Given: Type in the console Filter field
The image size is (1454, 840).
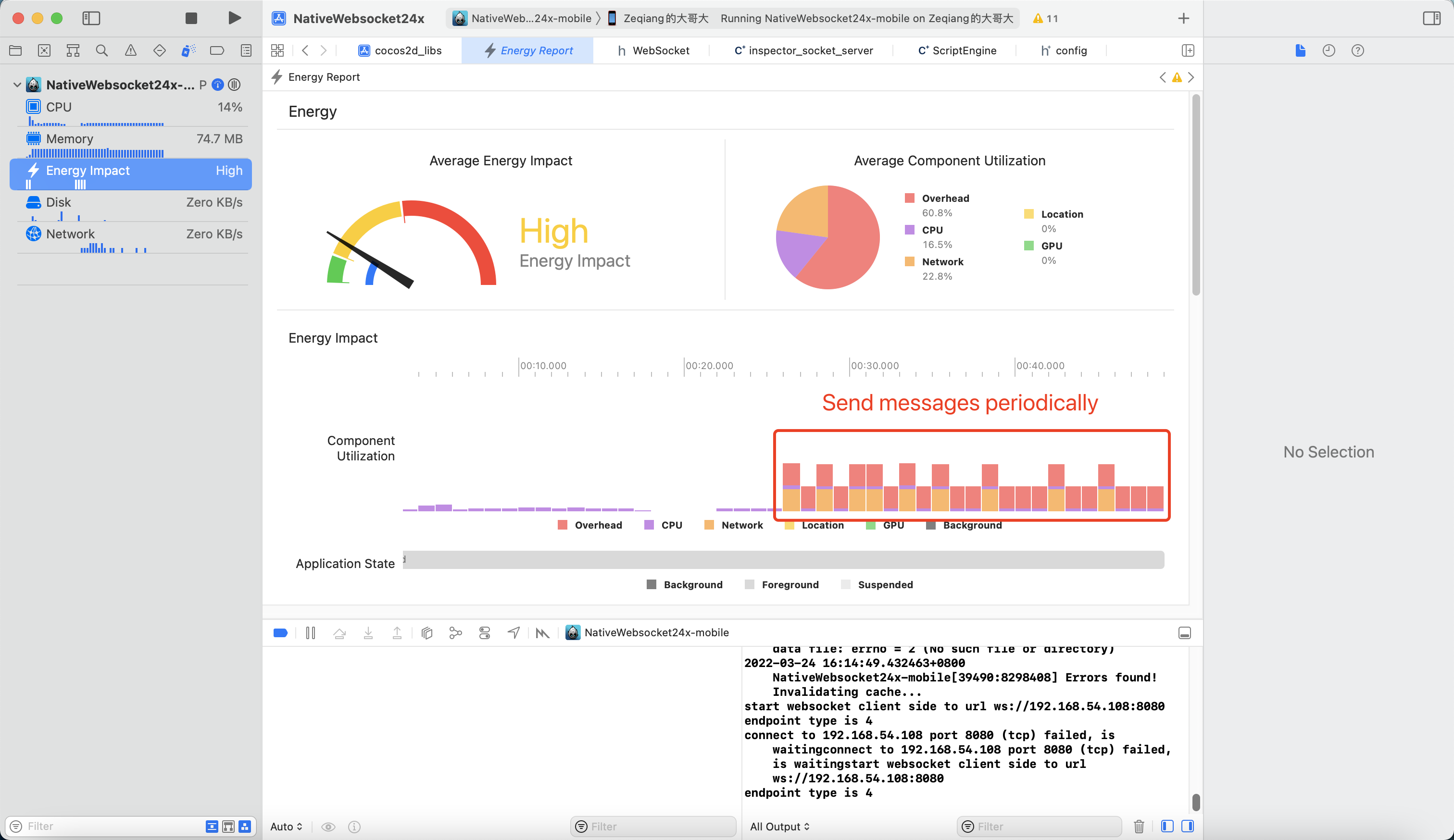Looking at the screenshot, I should click(x=1039, y=826).
